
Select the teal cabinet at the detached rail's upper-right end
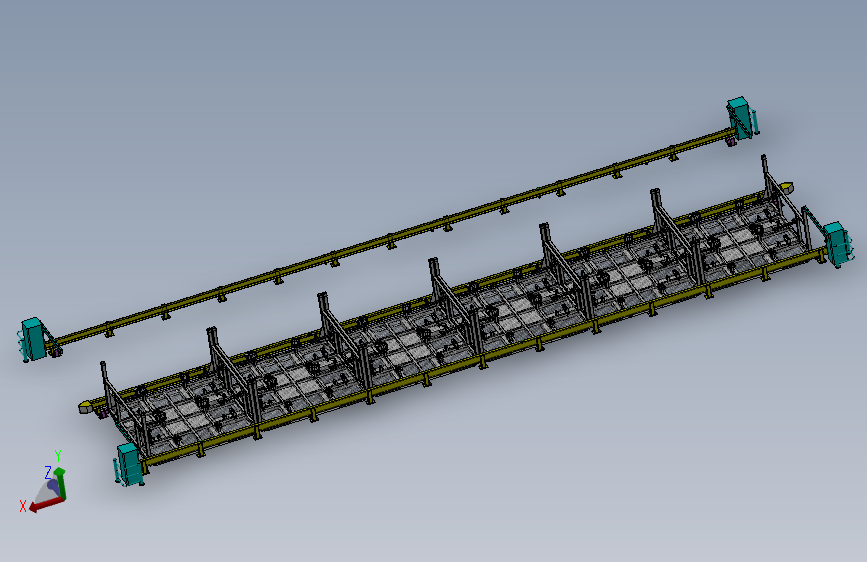[739, 118]
